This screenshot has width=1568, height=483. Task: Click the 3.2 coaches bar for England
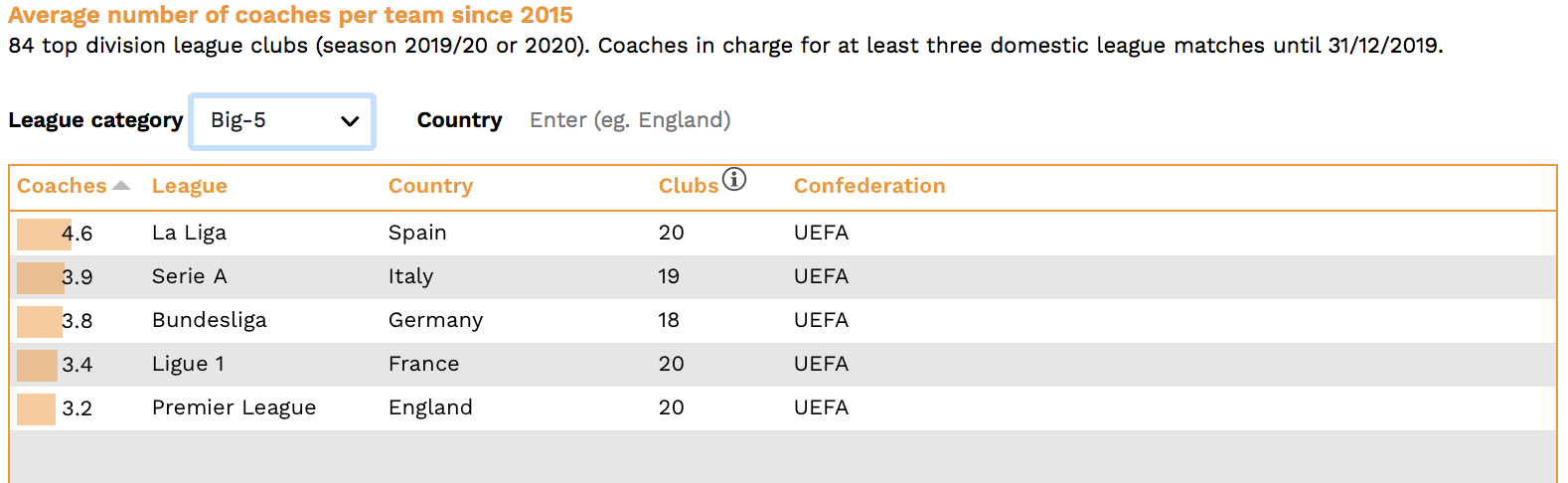tap(36, 409)
